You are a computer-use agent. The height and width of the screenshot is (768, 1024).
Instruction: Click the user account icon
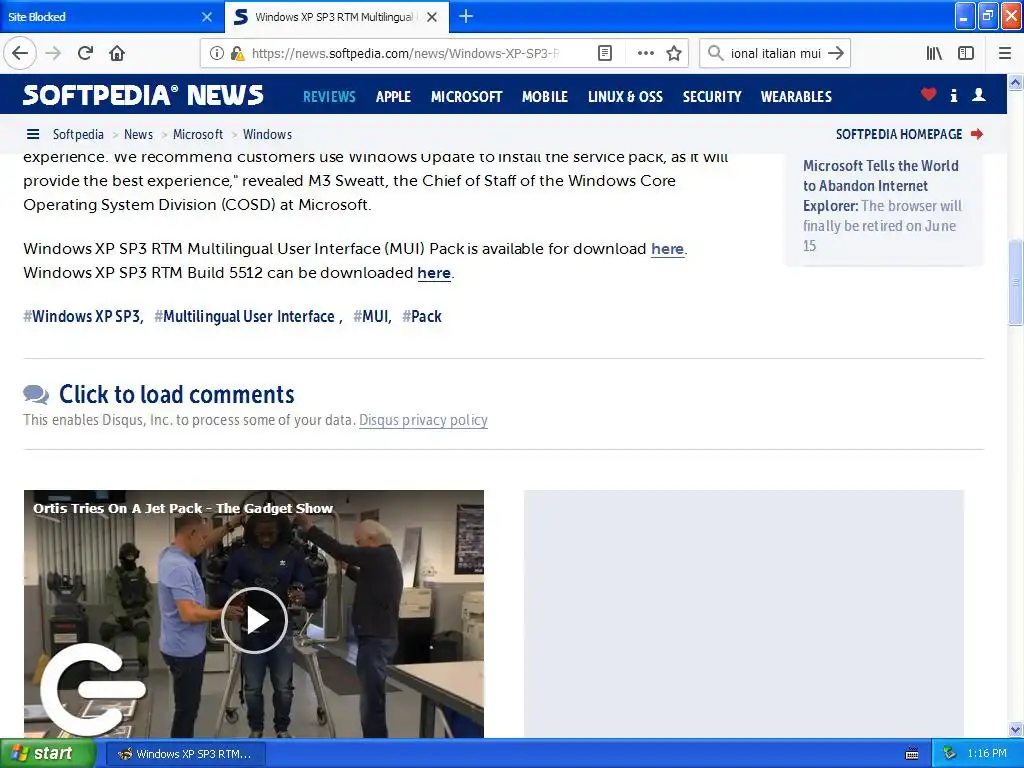click(978, 95)
